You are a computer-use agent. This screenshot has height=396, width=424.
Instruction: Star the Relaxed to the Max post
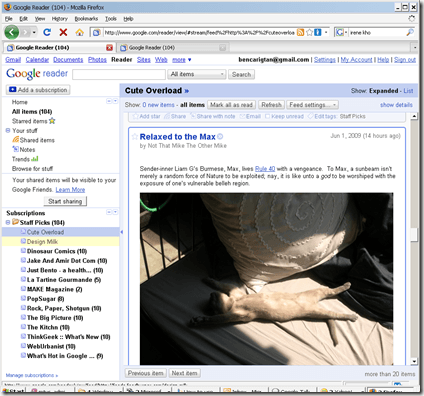click(x=135, y=137)
